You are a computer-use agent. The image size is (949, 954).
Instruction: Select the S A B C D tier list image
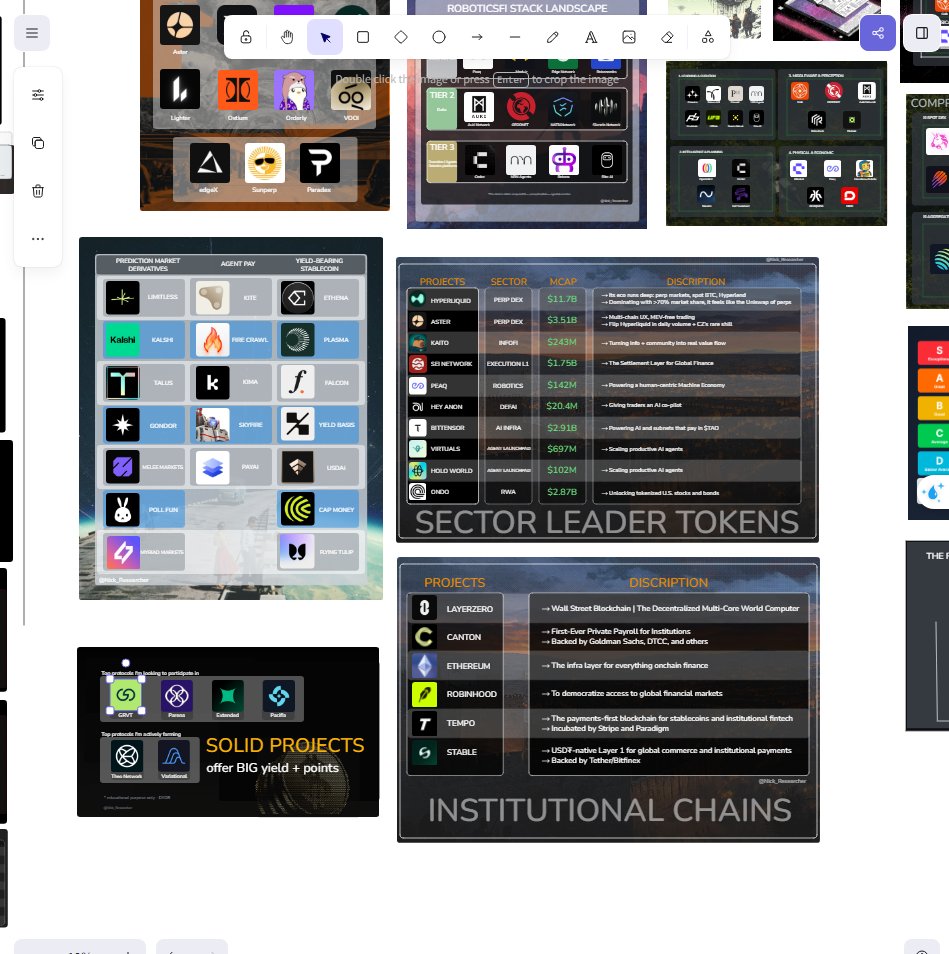[x=928, y=423]
